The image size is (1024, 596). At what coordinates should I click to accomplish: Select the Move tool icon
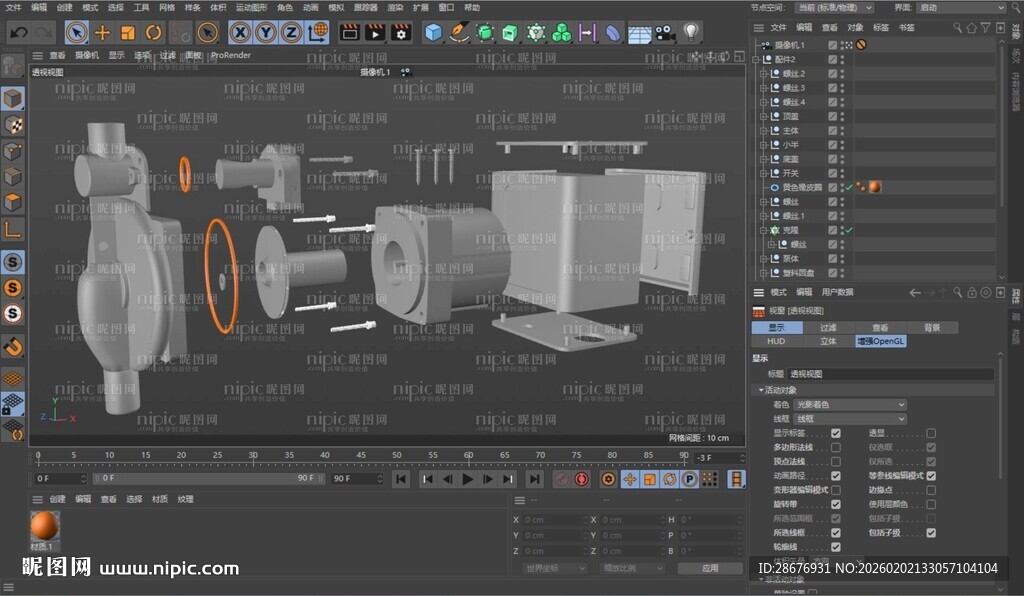(x=103, y=32)
